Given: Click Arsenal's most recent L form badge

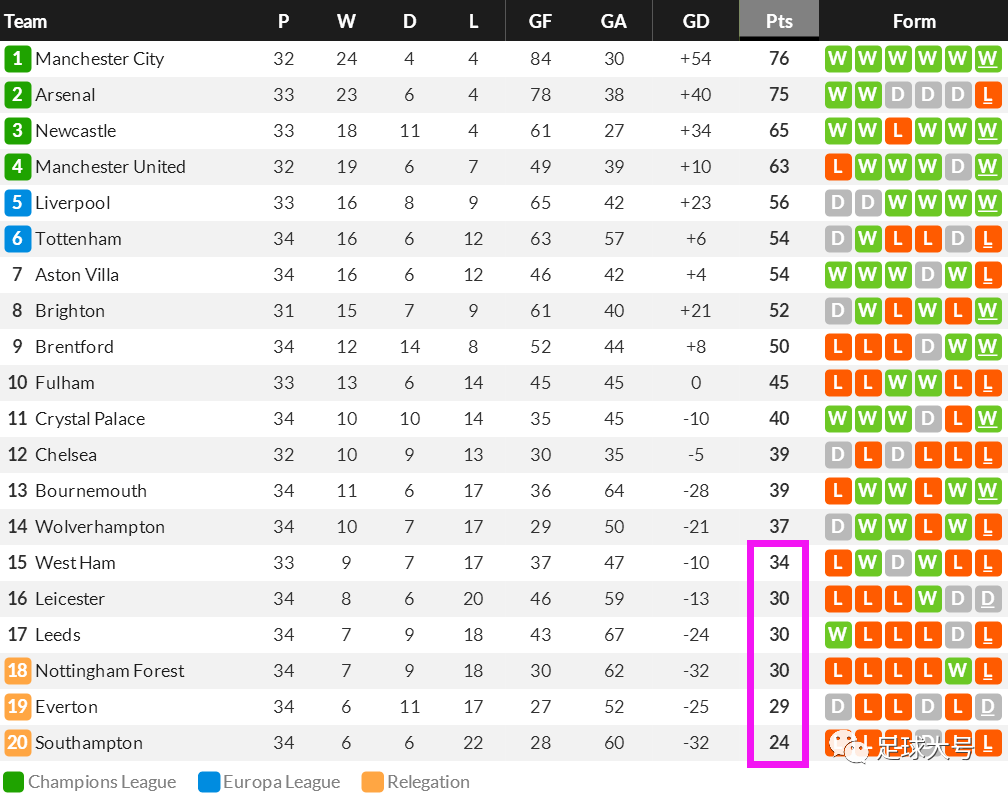Looking at the screenshot, I should coord(987,95).
